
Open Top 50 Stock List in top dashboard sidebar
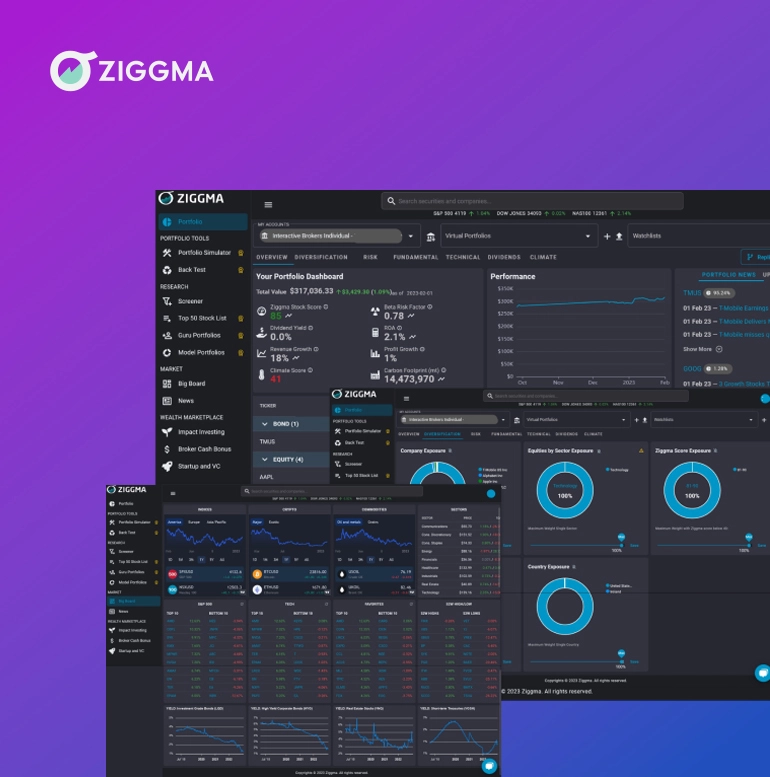(x=202, y=318)
